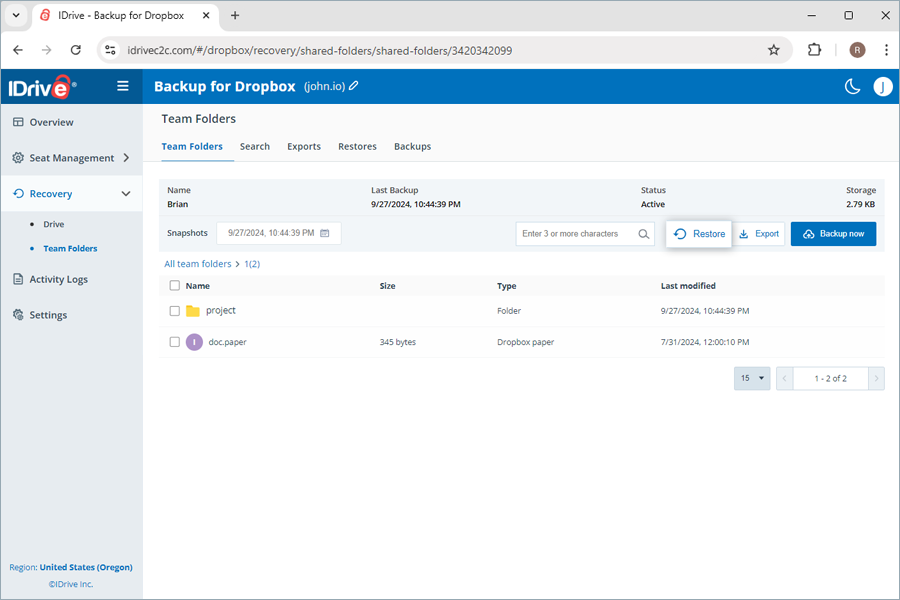
Task: Check the checkbox next to doc.paper
Action: tap(174, 342)
